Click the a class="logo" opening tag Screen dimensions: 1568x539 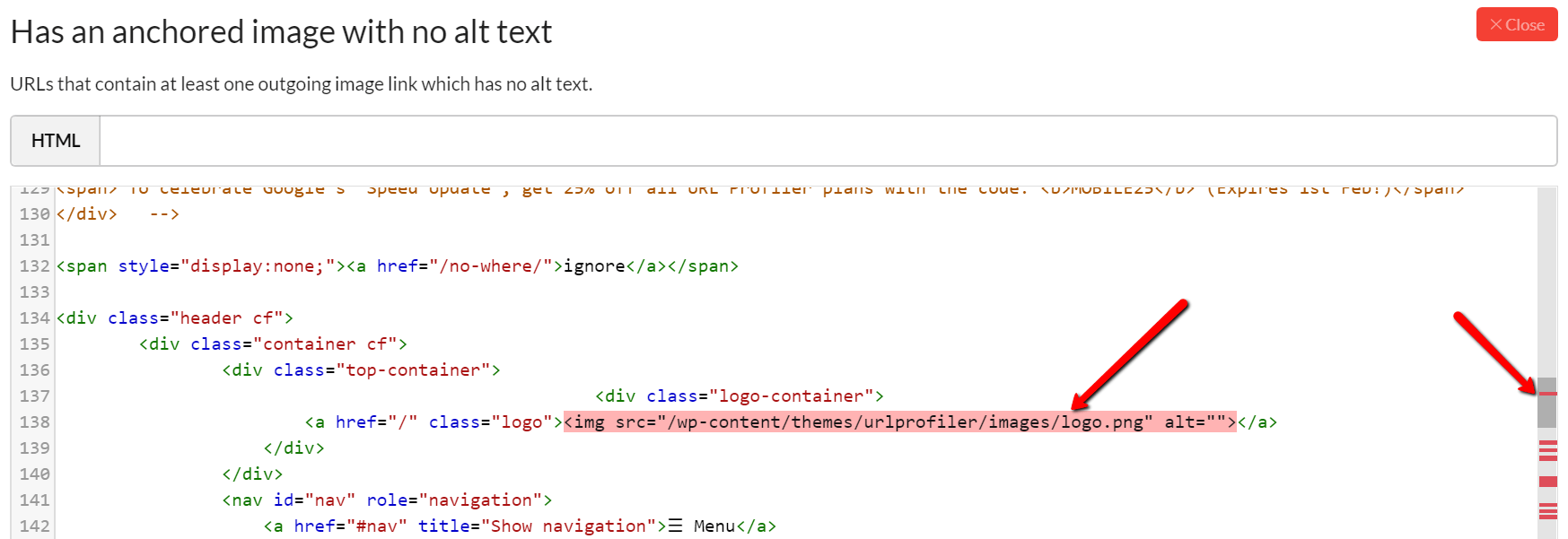pos(433,422)
